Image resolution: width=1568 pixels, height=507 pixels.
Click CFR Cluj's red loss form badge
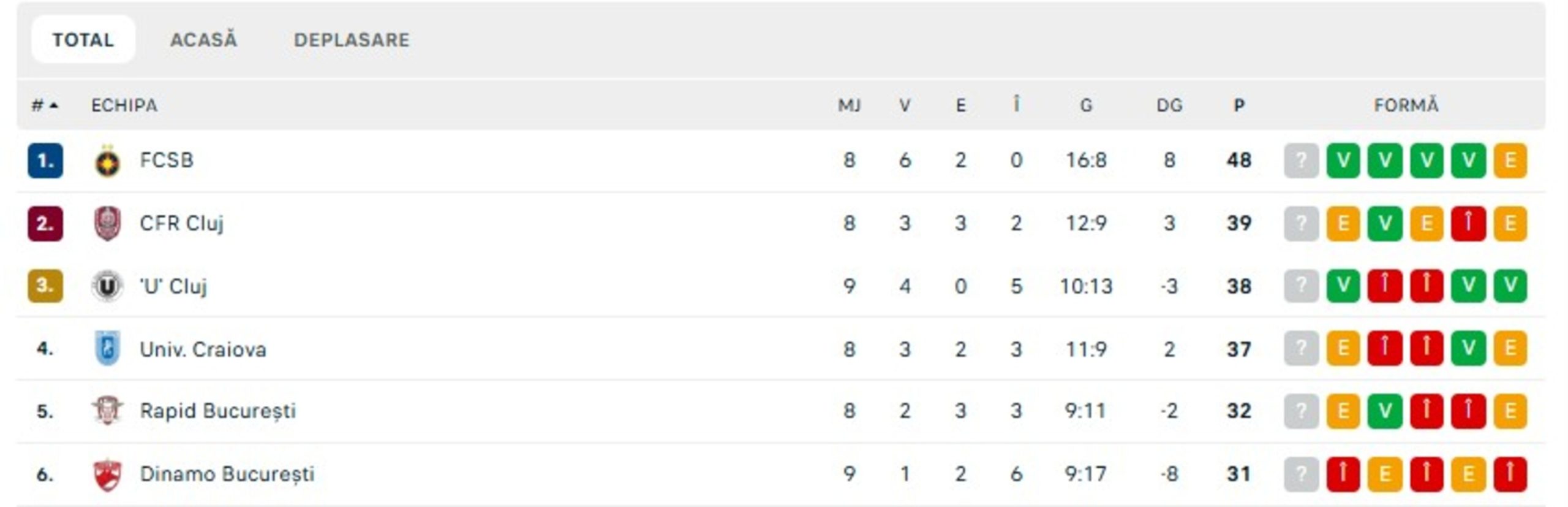pyautogui.click(x=1468, y=224)
